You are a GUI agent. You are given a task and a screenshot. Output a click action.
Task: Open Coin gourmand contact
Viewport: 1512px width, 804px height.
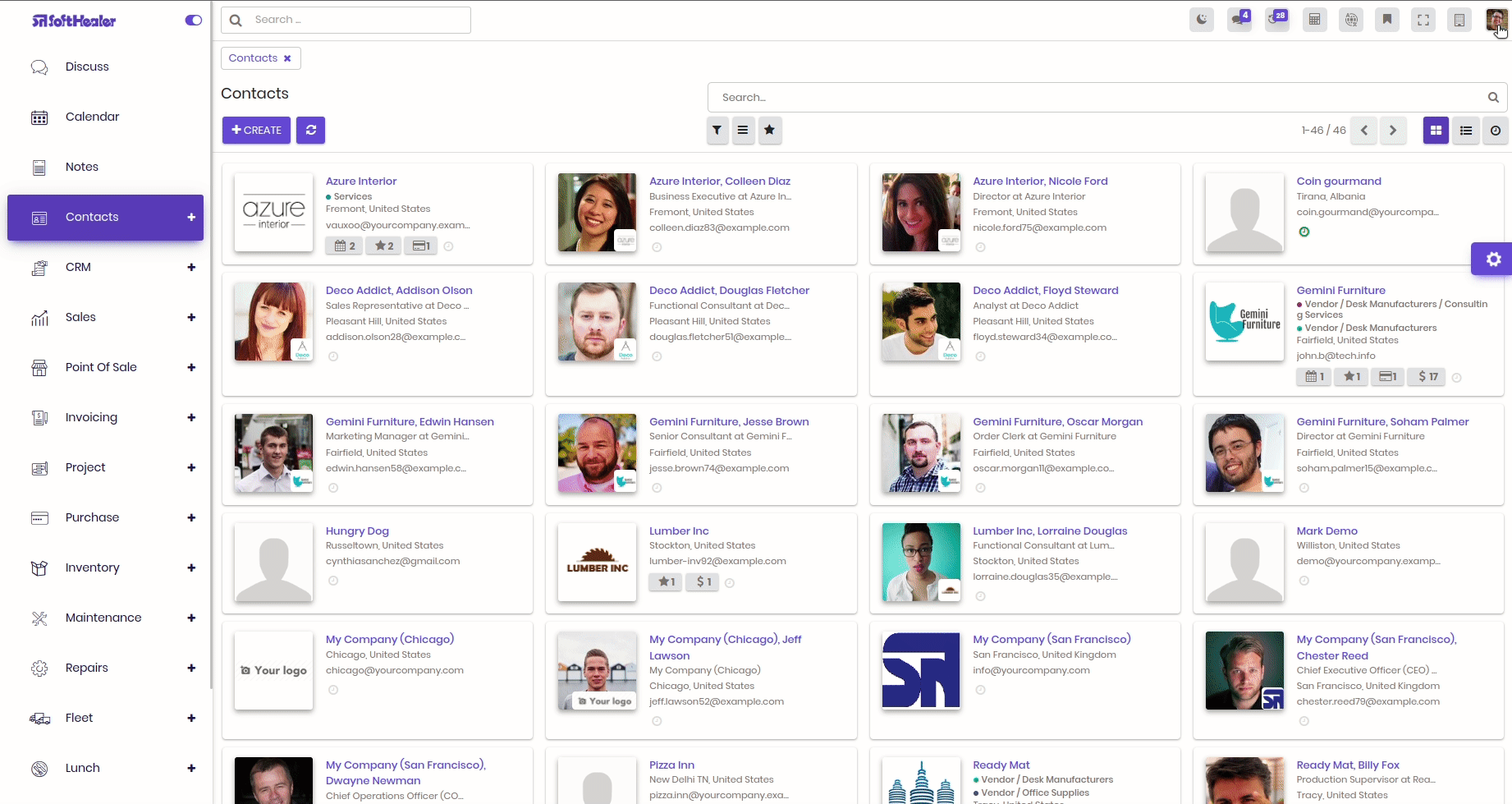click(x=1339, y=181)
